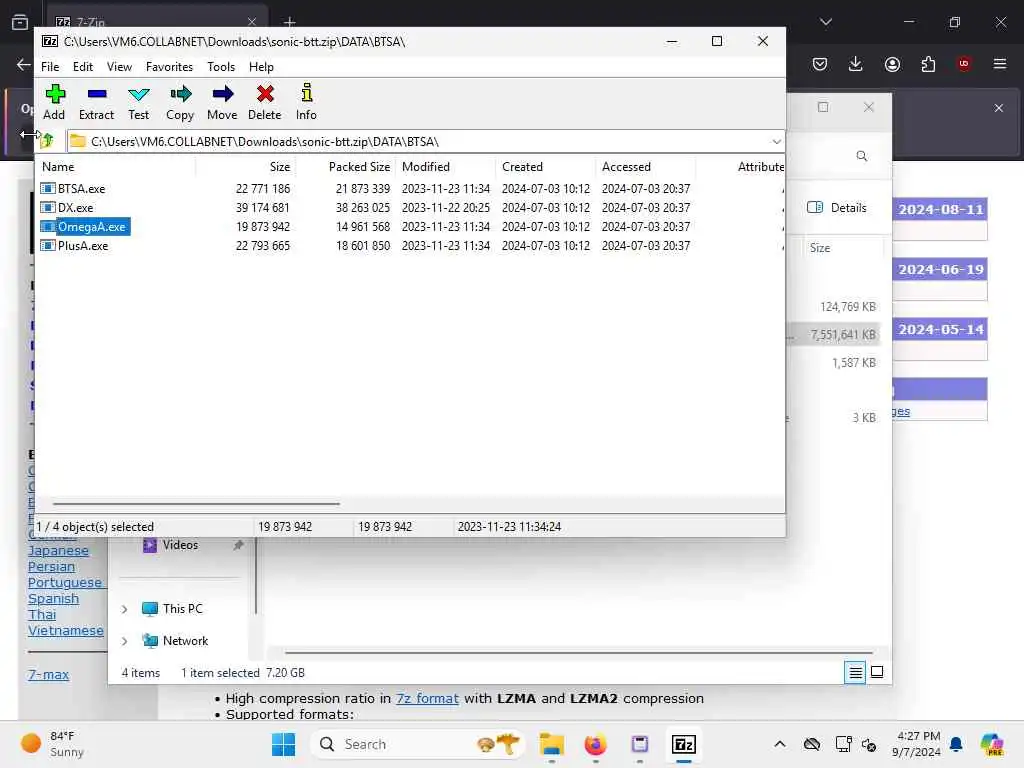Sort by the Packed Size column header
This screenshot has height=768, width=1024.
(345, 167)
